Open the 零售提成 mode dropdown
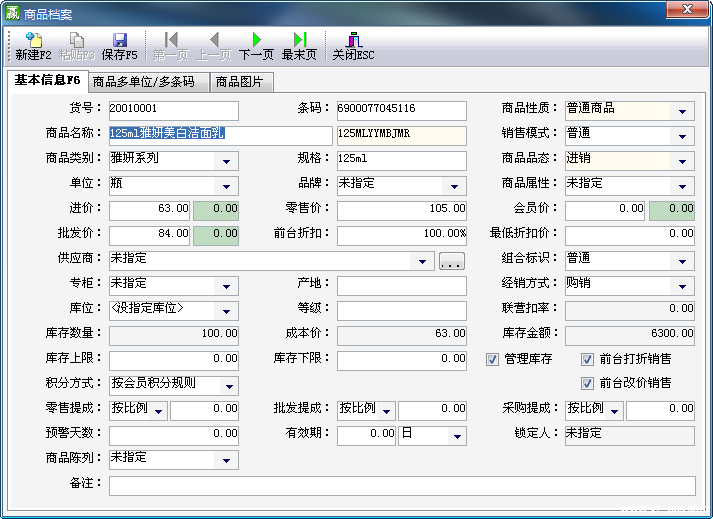This screenshot has height=519, width=713. click(x=158, y=411)
